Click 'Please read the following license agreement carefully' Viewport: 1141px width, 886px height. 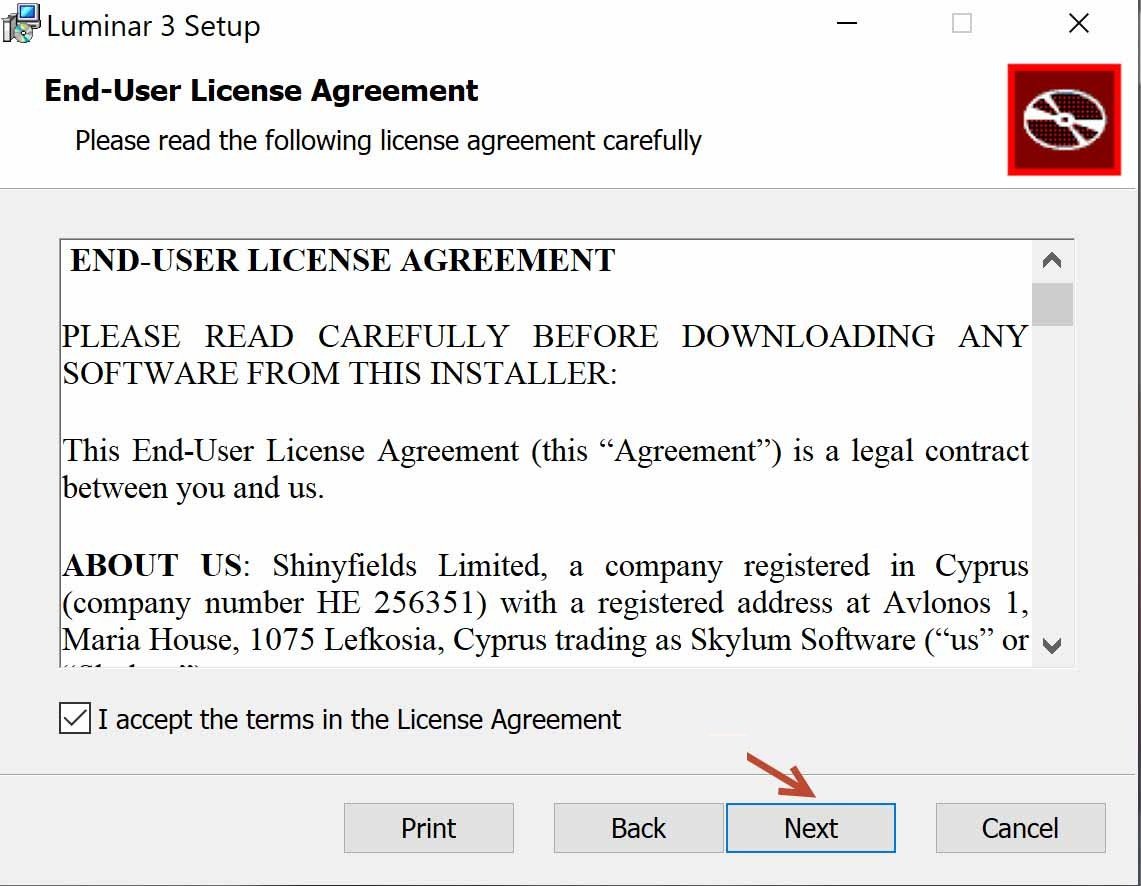(388, 140)
